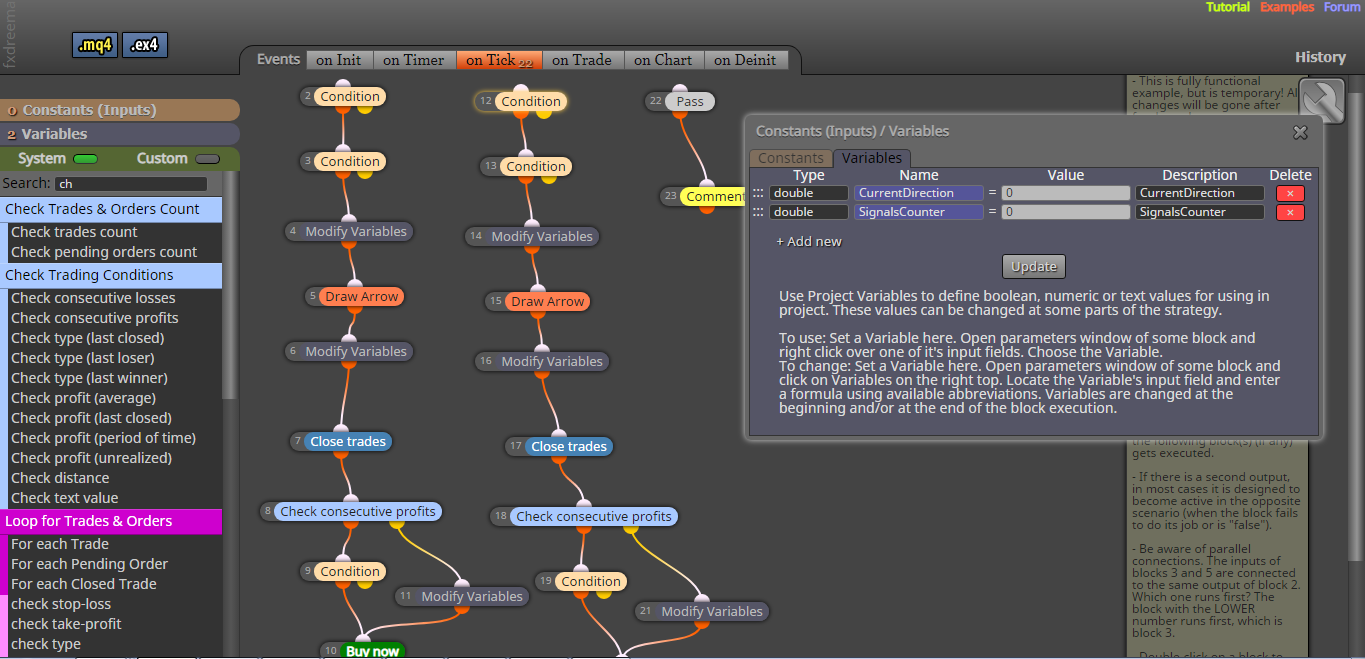Click the .ex4 export icon

(x=145, y=45)
